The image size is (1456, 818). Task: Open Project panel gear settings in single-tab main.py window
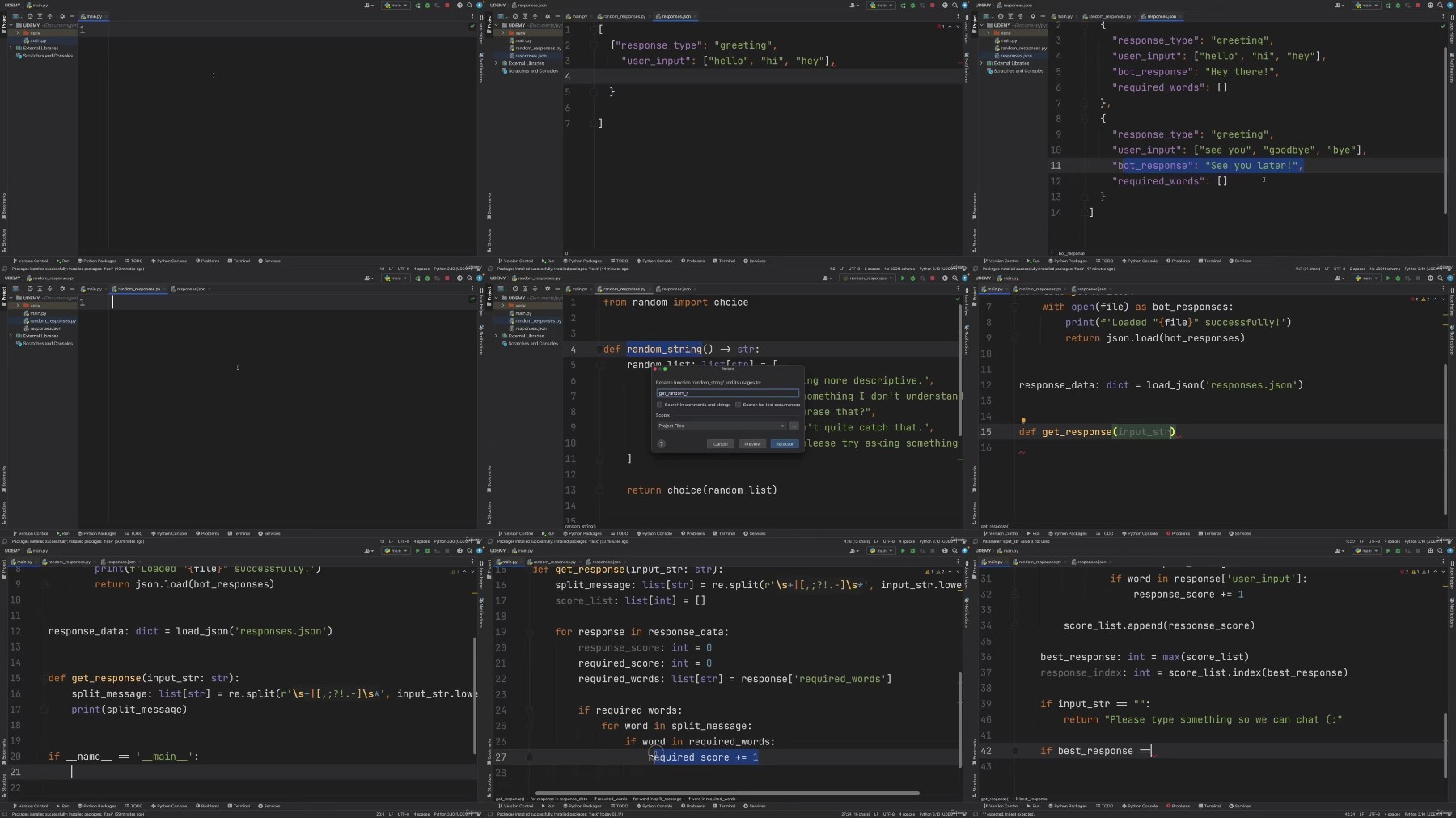[x=62, y=16]
